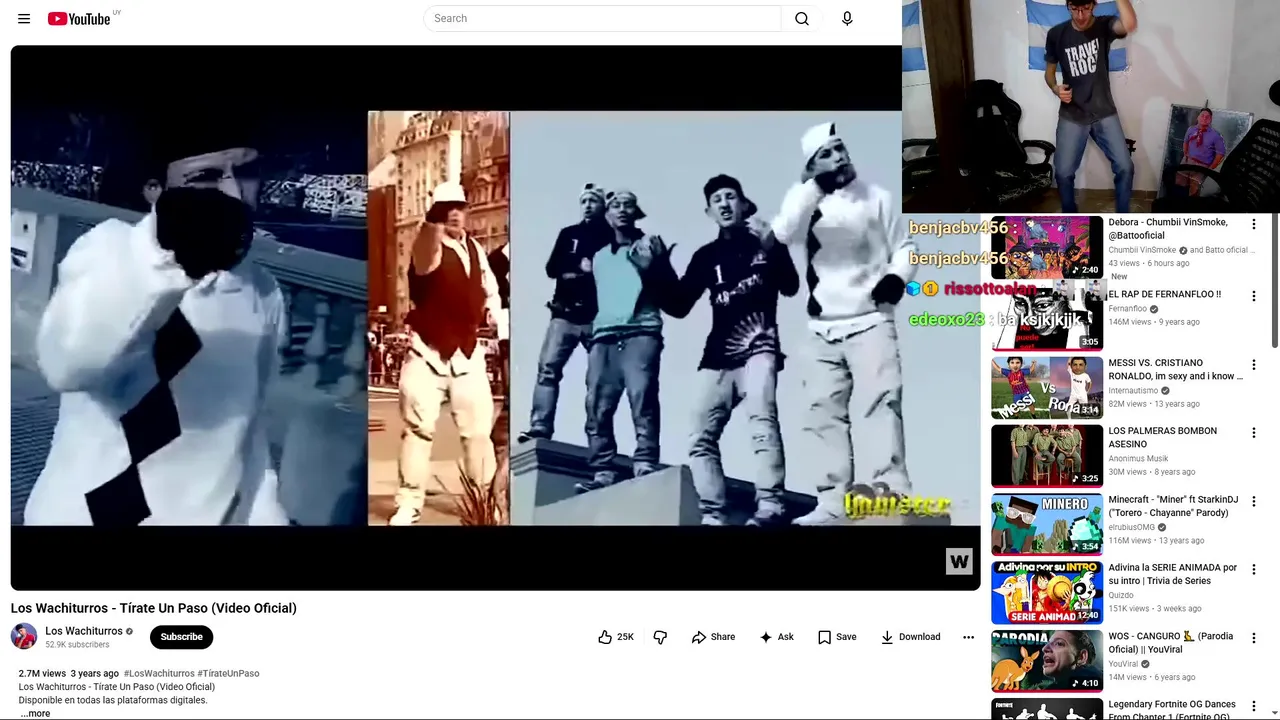This screenshot has height=720, width=1280.
Task: Open WOS - CANGURO parody thumbnail
Action: click(x=1047, y=661)
